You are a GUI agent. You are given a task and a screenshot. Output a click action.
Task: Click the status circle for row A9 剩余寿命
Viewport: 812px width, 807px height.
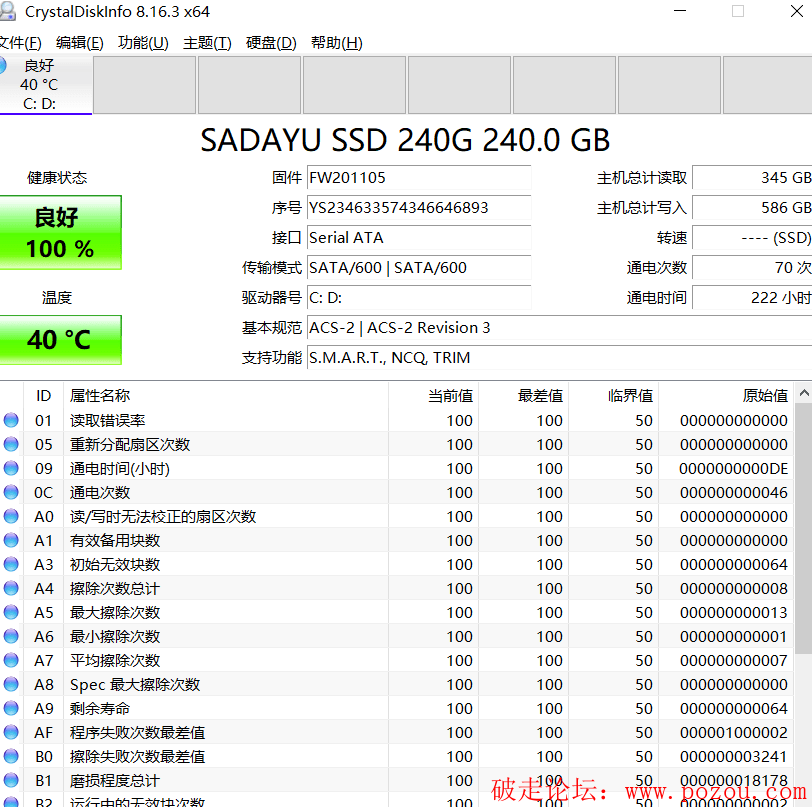pyautogui.click(x=11, y=708)
